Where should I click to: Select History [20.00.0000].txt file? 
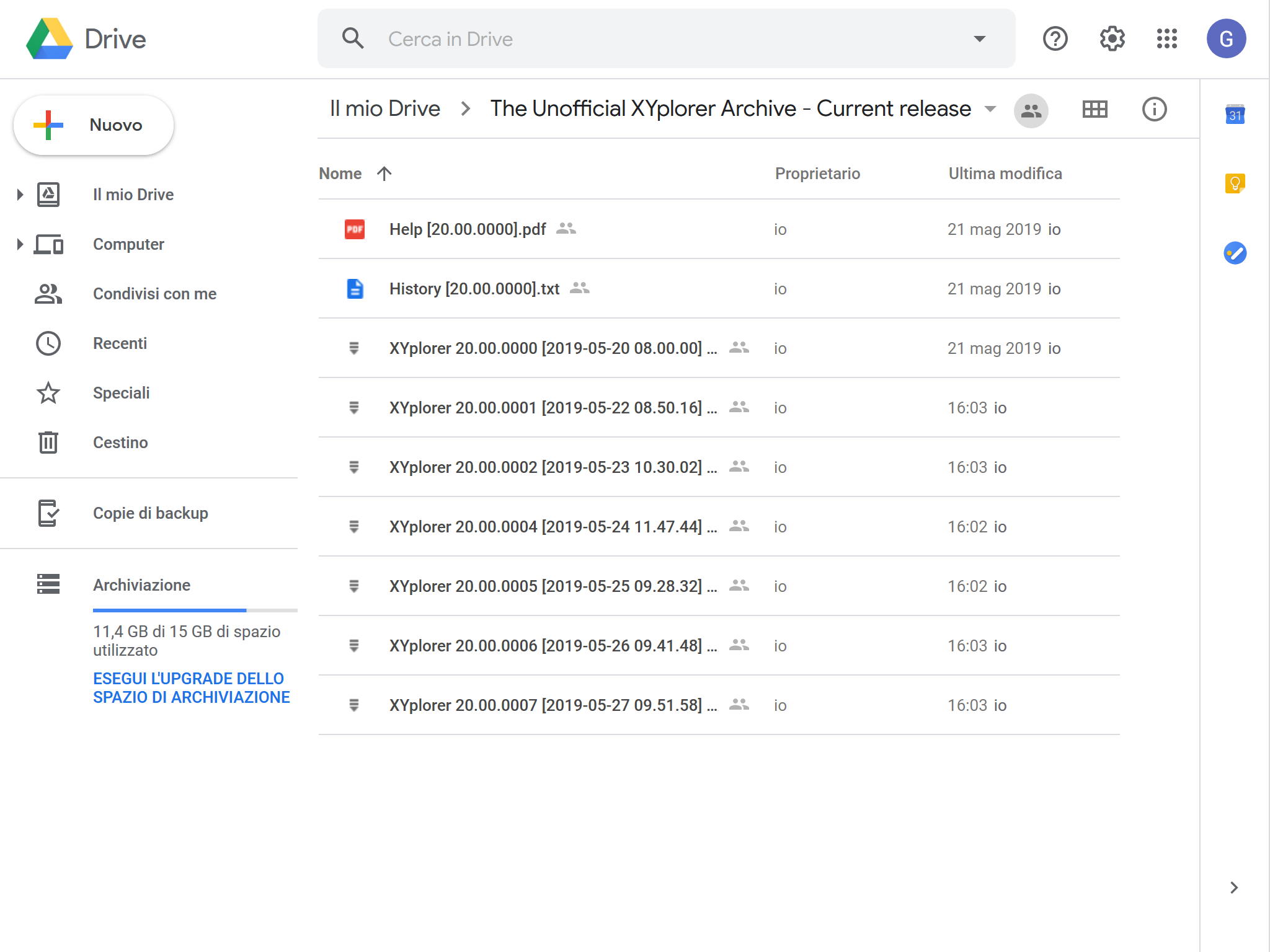719,289
